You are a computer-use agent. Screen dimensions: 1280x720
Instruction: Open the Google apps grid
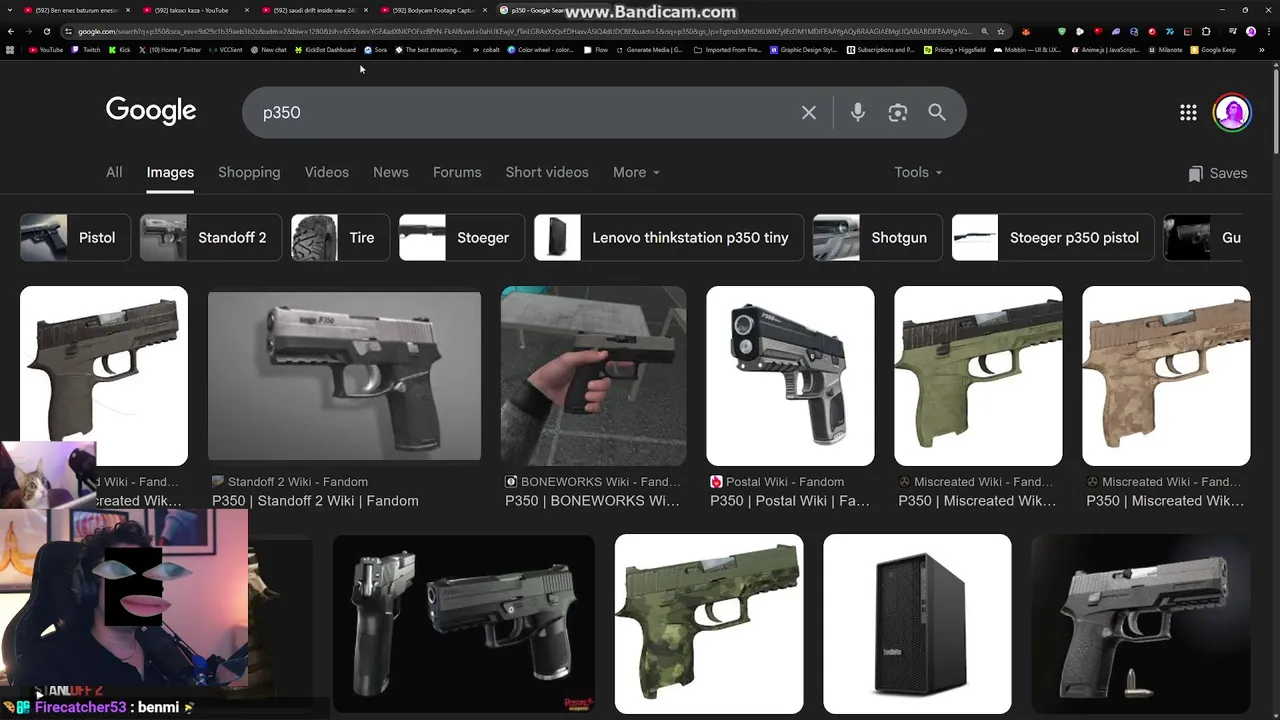[1188, 113]
